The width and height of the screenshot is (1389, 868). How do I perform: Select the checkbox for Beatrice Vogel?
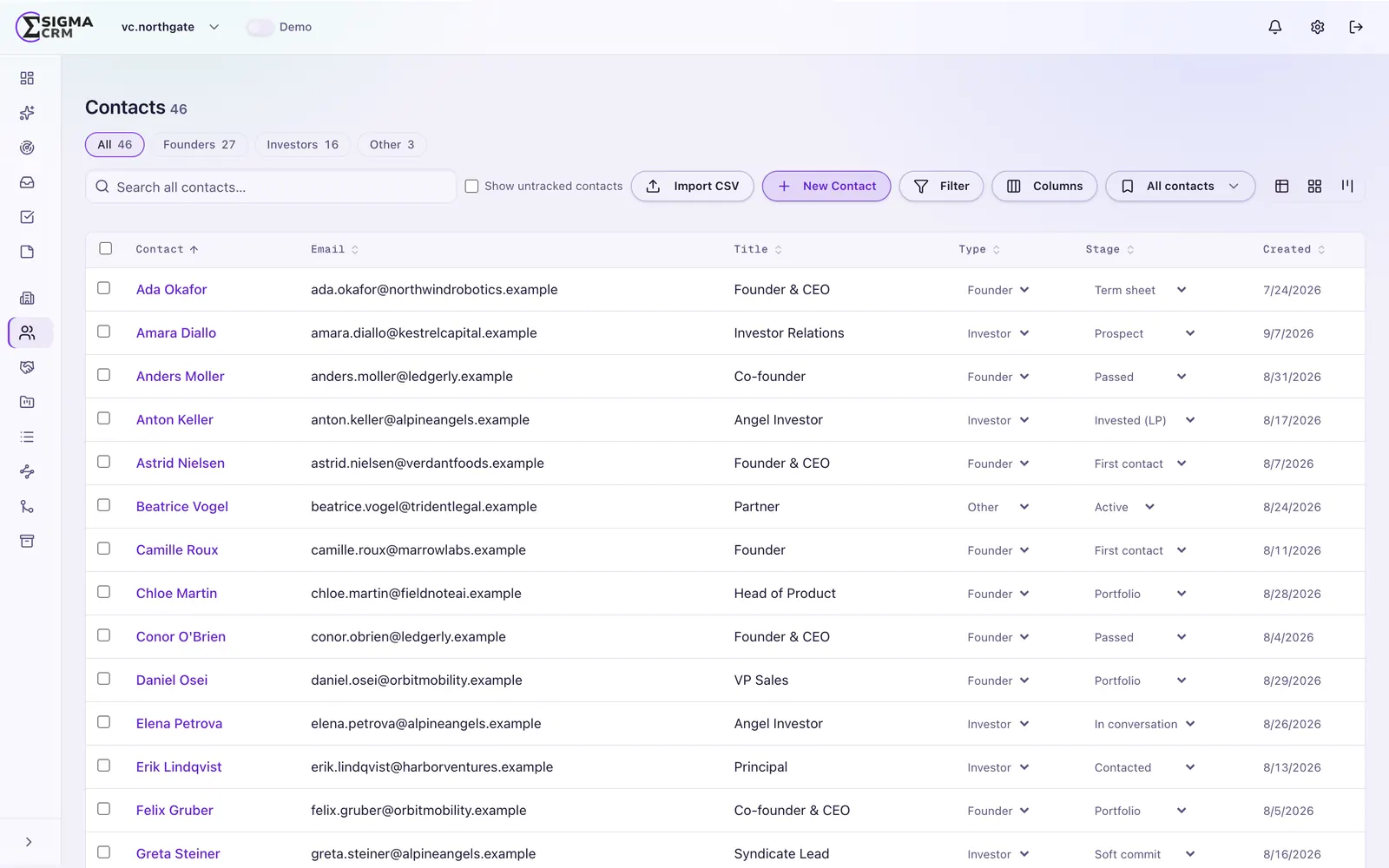(x=103, y=505)
